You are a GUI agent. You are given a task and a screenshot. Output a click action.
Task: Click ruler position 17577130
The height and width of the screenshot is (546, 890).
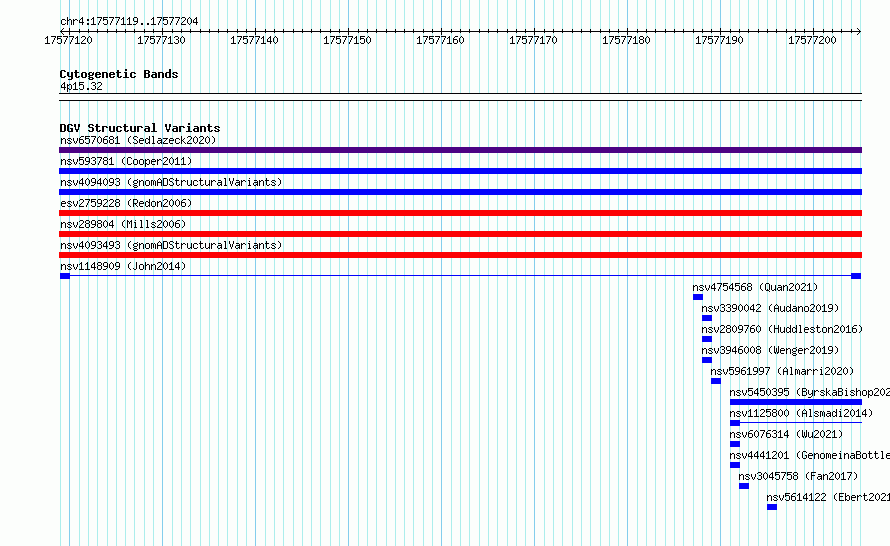click(161, 40)
